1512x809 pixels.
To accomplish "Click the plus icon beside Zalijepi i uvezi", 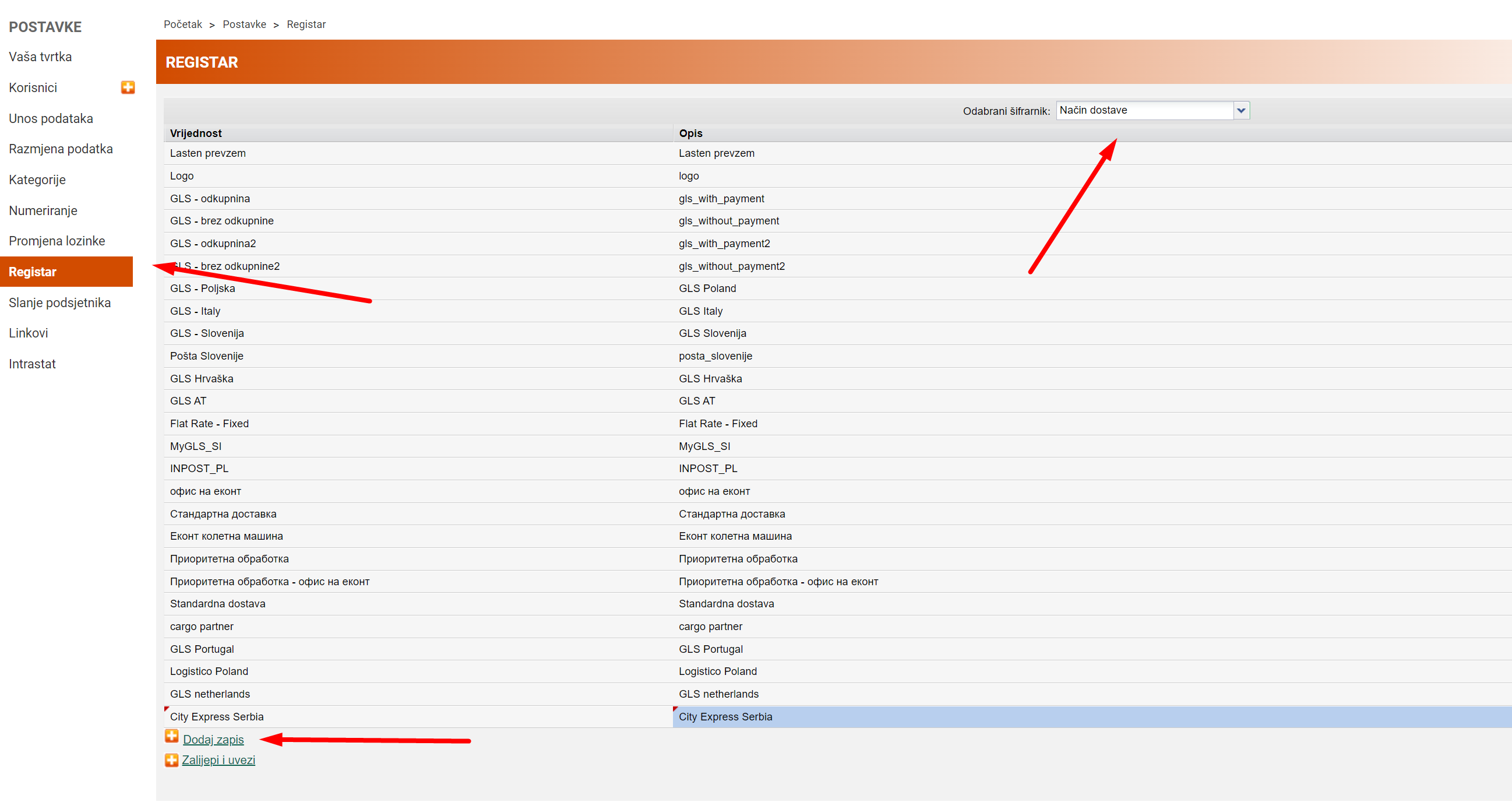I will point(171,760).
